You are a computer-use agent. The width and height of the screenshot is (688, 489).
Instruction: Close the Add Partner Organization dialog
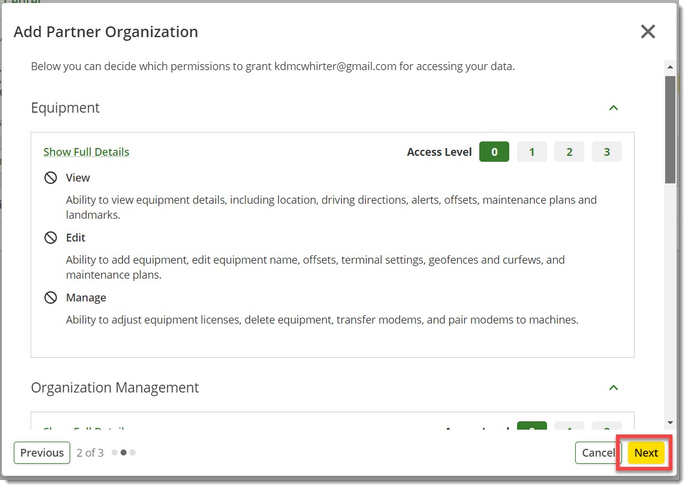pyautogui.click(x=648, y=32)
